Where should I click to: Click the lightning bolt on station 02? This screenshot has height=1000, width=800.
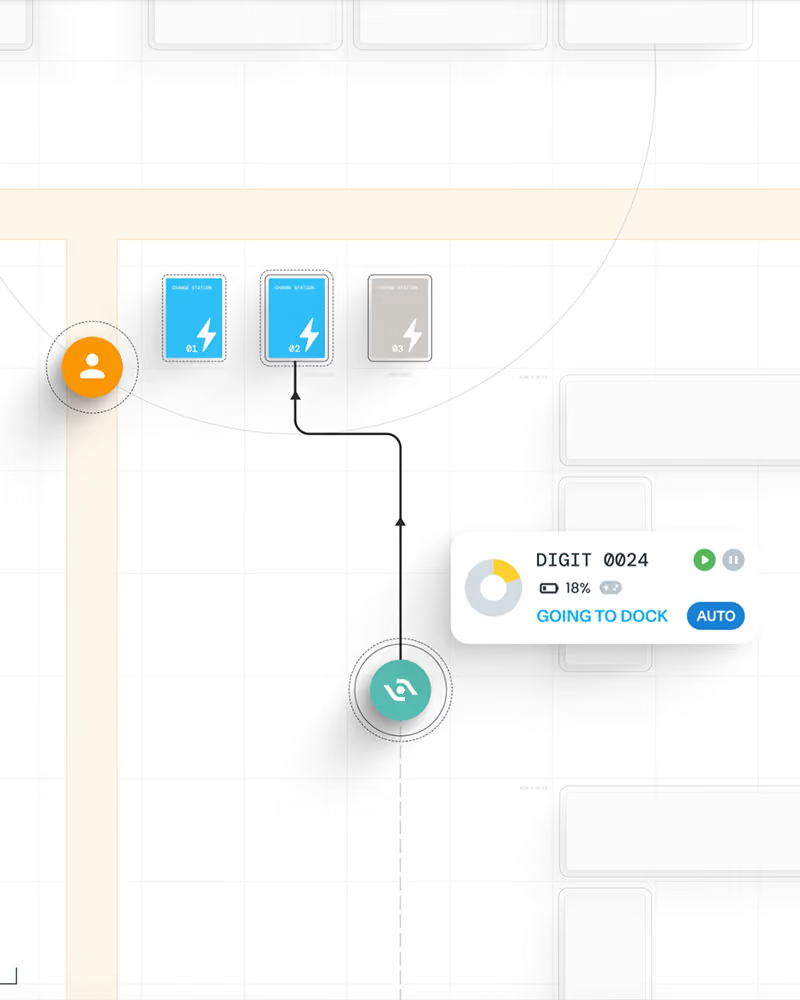(309, 335)
